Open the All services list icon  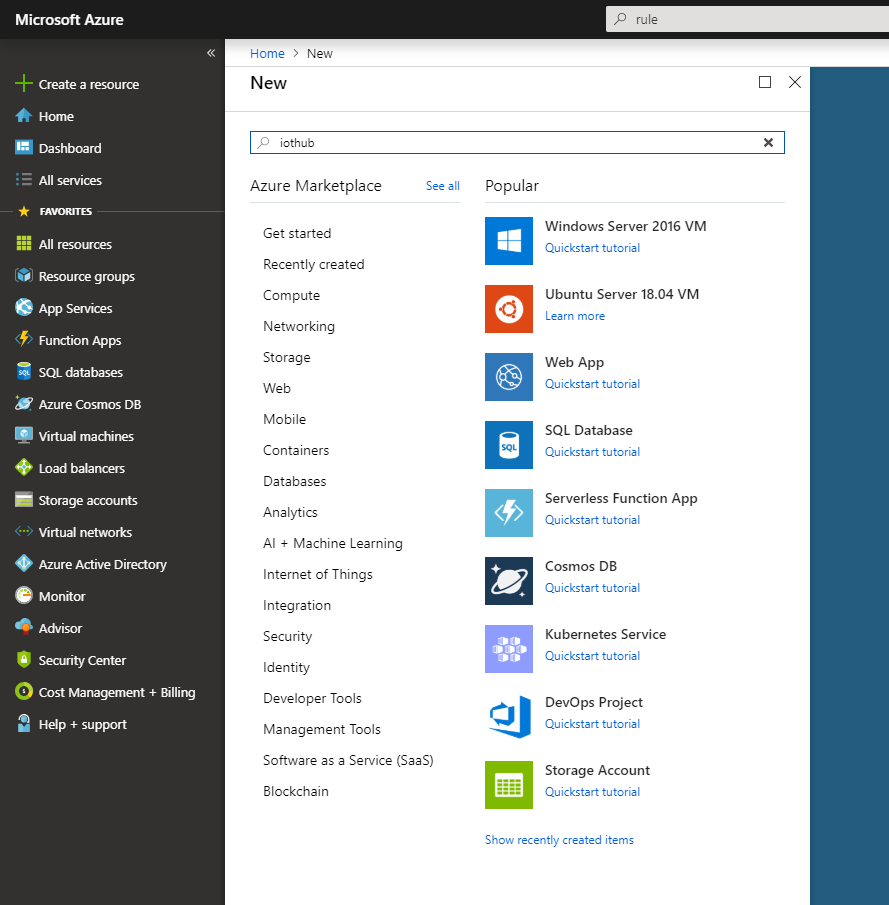[24, 180]
